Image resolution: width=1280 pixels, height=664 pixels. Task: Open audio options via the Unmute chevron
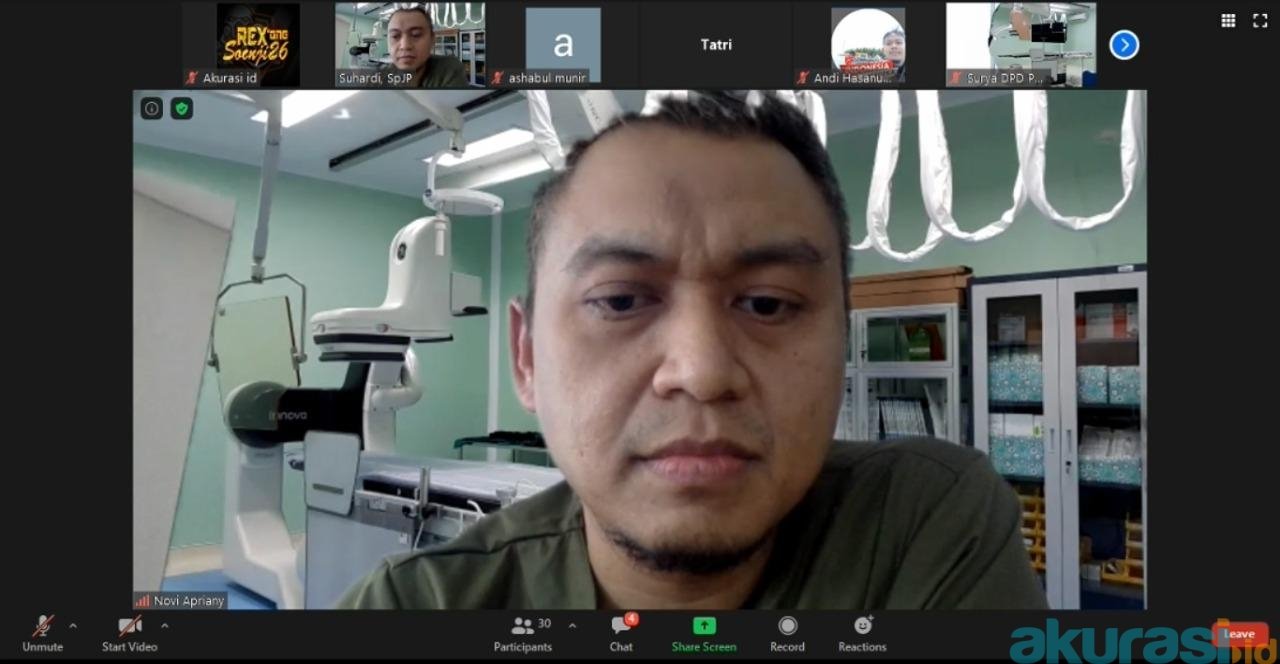tap(71, 627)
